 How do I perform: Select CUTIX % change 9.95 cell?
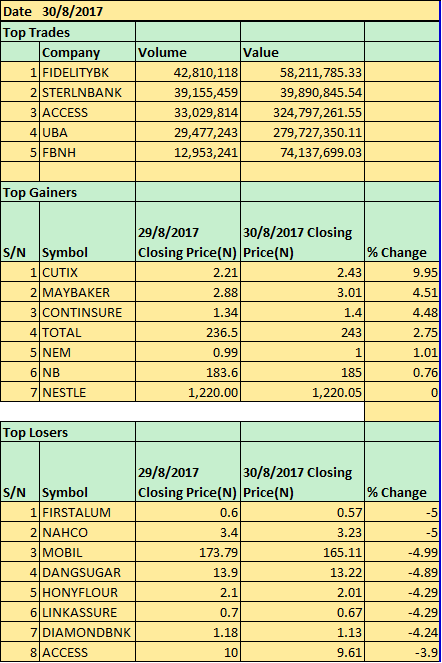402,272
